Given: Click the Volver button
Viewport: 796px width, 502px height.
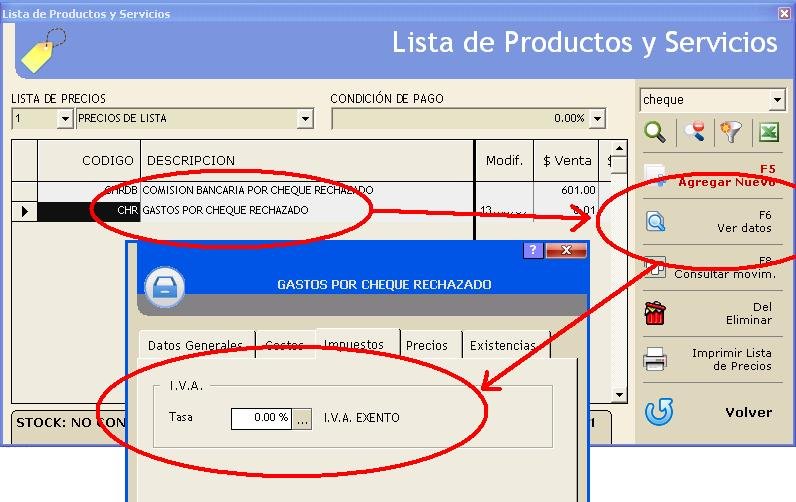Looking at the screenshot, I should point(715,412).
